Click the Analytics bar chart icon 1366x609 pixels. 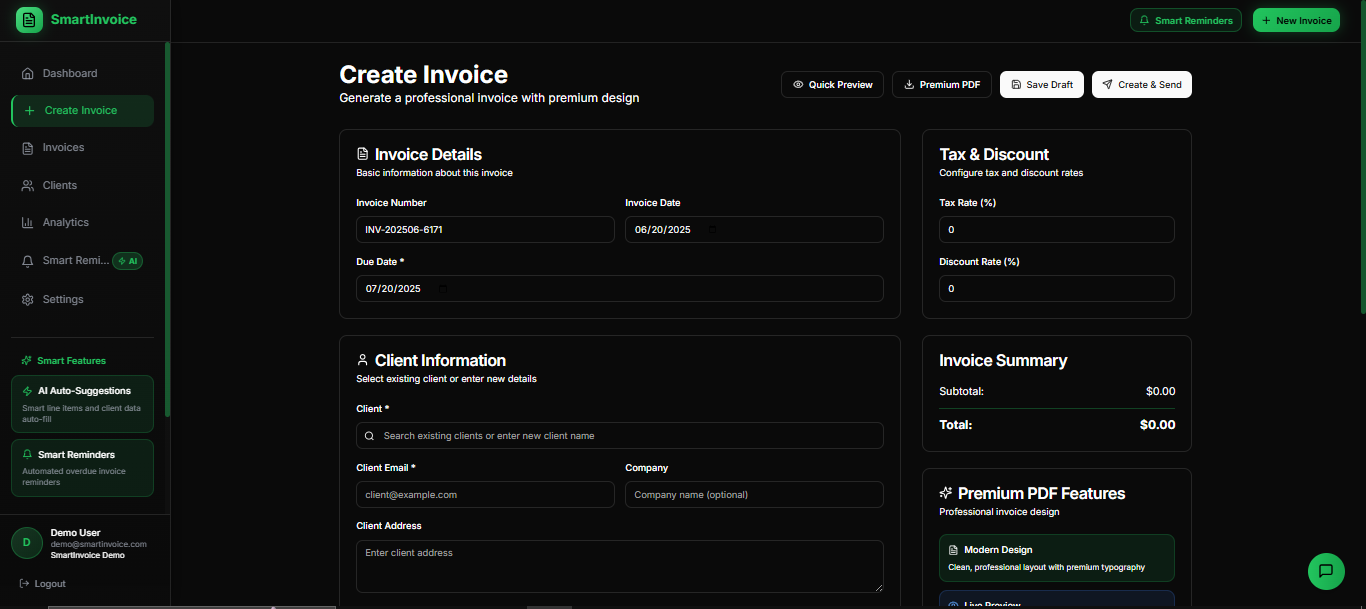point(28,222)
